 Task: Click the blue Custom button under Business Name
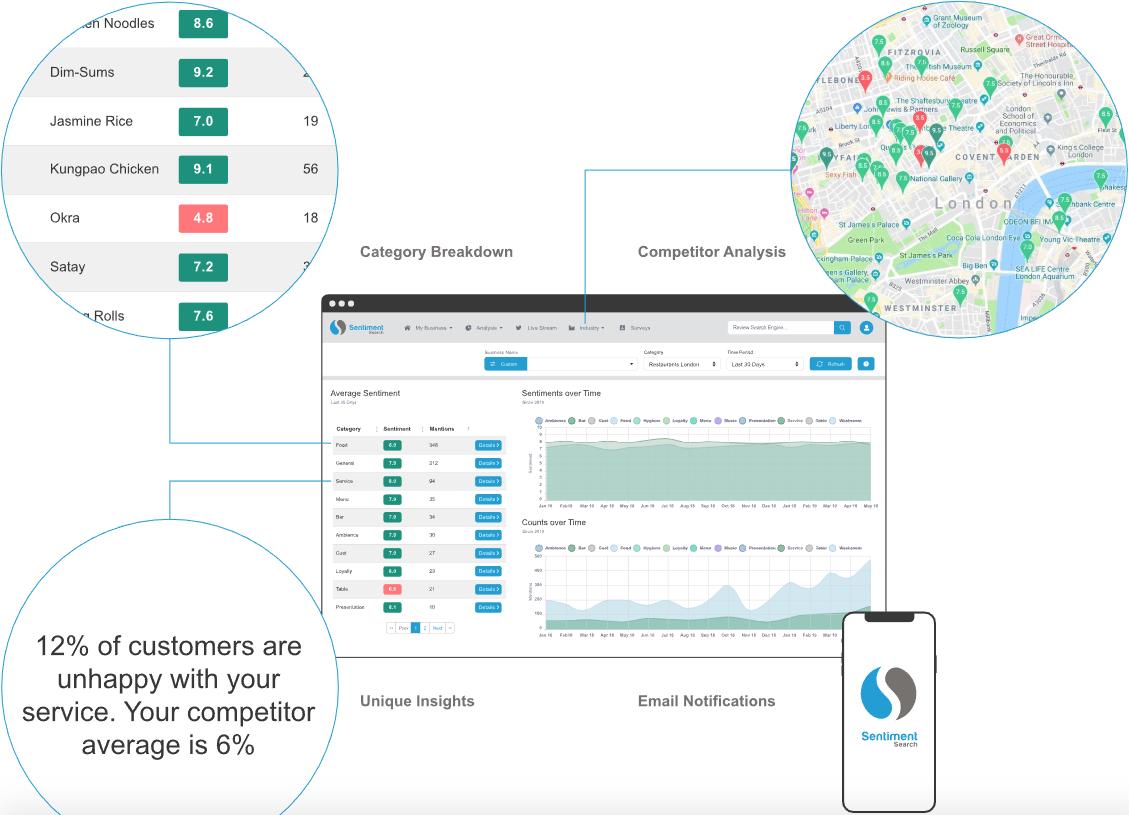[x=505, y=364]
